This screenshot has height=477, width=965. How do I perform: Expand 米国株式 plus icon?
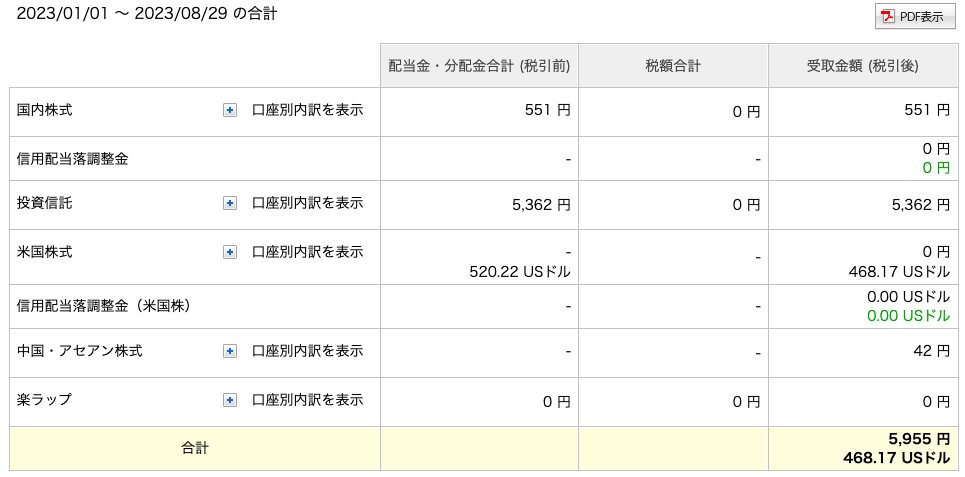tap(230, 252)
